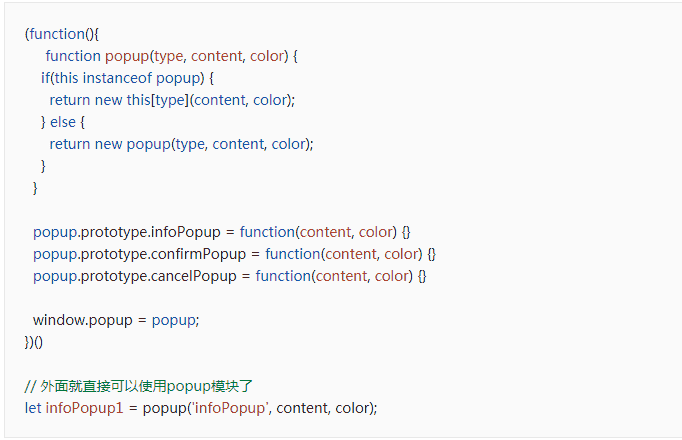Click the closing "})()" line

pos(34,342)
